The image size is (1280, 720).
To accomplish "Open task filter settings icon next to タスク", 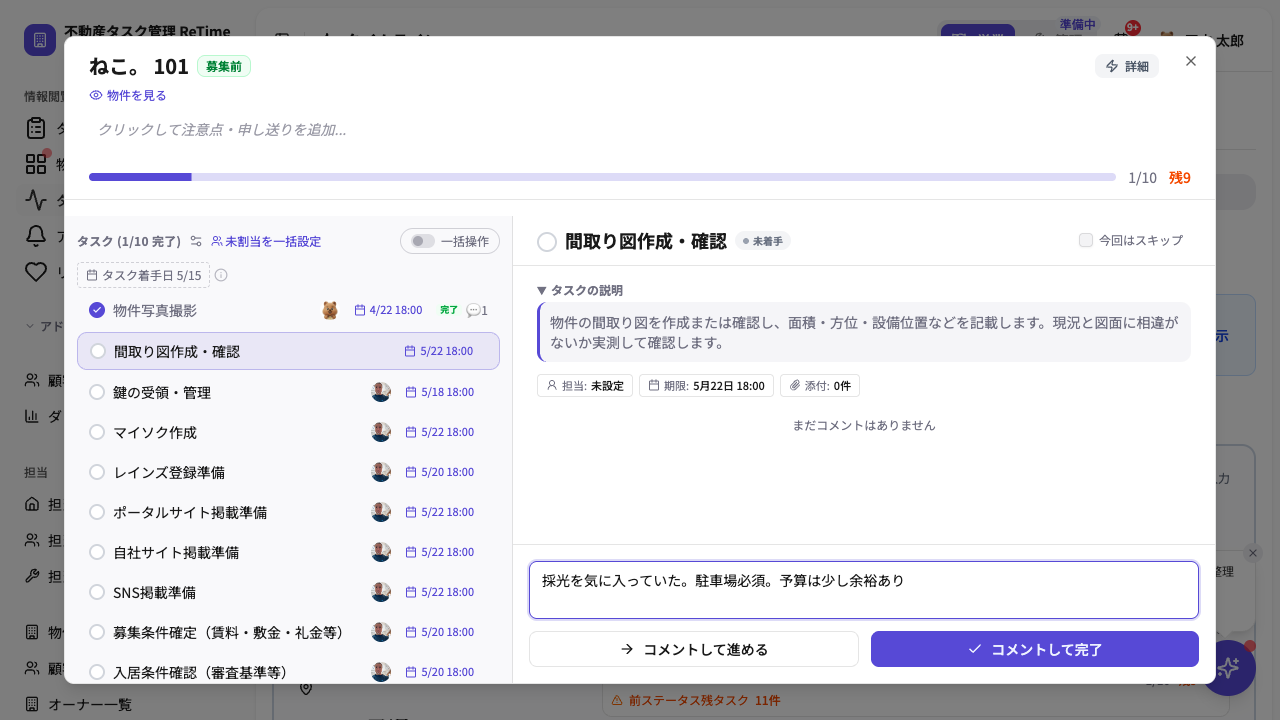I will click(196, 241).
